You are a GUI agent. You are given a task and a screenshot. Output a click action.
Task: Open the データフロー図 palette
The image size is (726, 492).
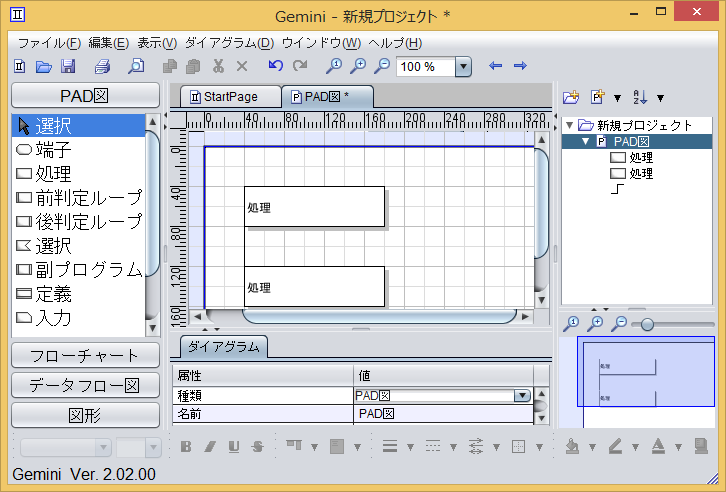coord(85,385)
